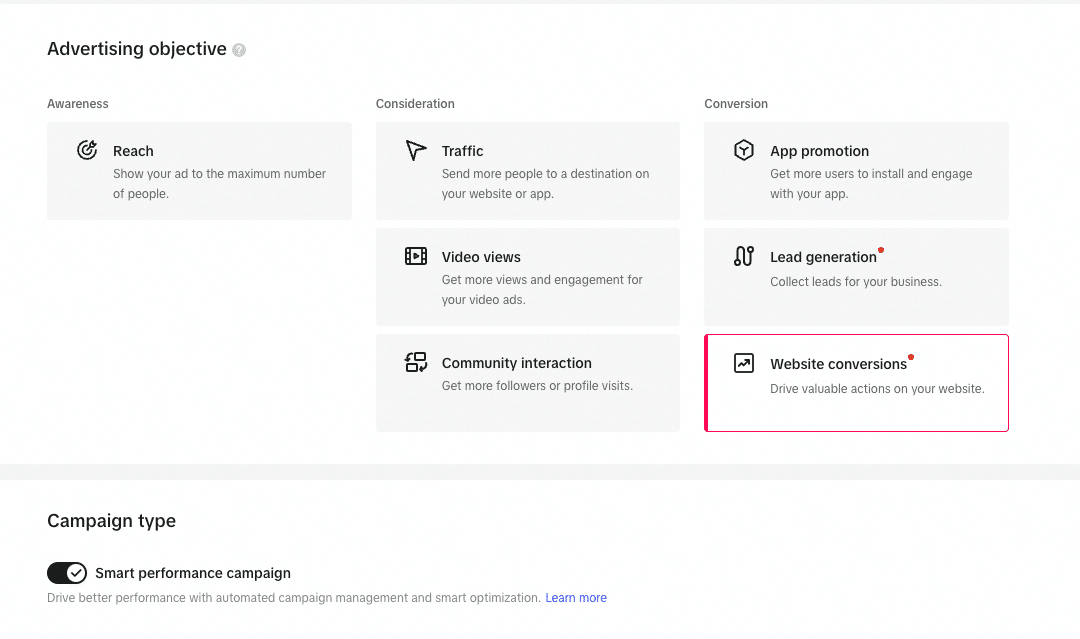Image resolution: width=1080 pixels, height=639 pixels.
Task: Click the Video views play icon
Action: [x=416, y=256]
